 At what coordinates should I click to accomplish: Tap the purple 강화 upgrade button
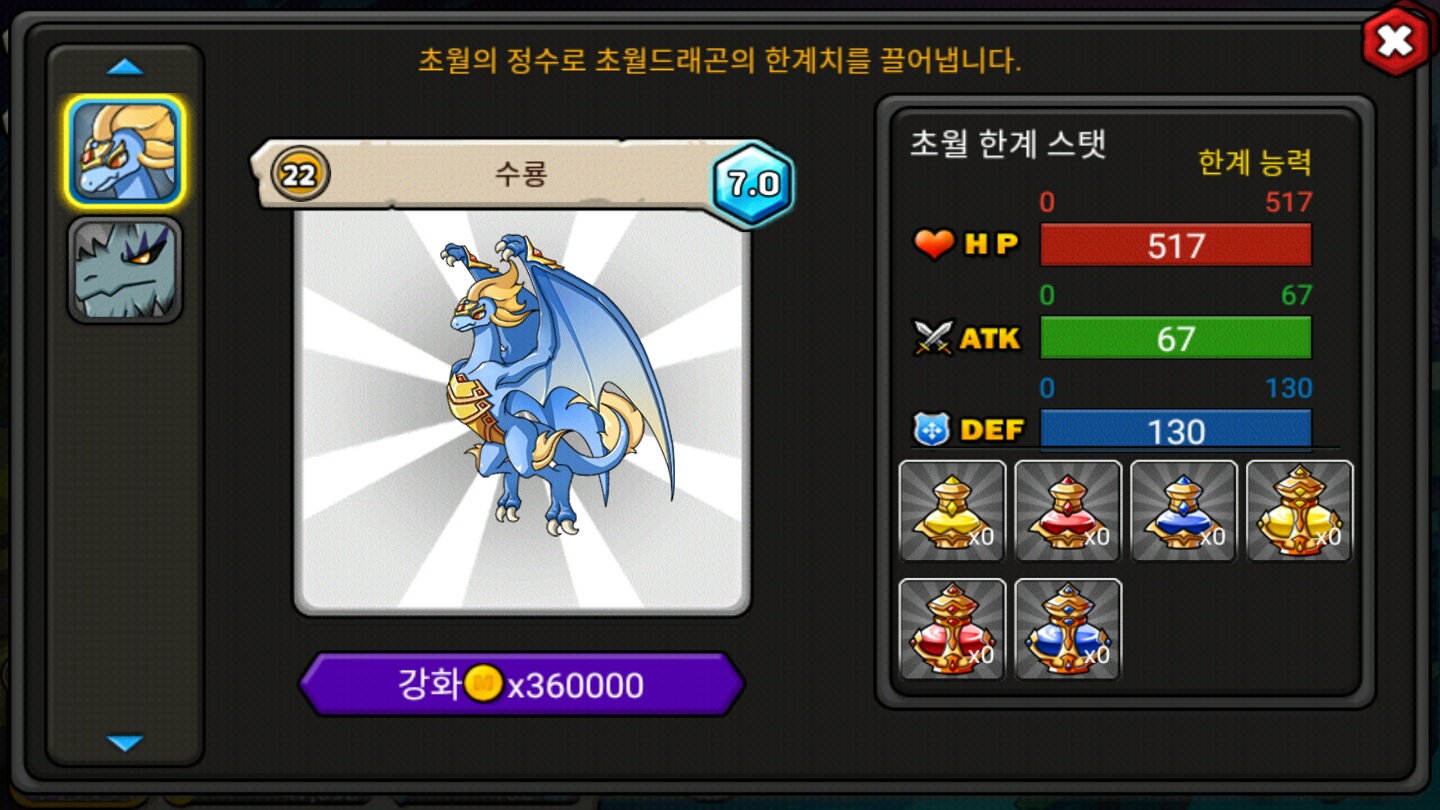(521, 685)
